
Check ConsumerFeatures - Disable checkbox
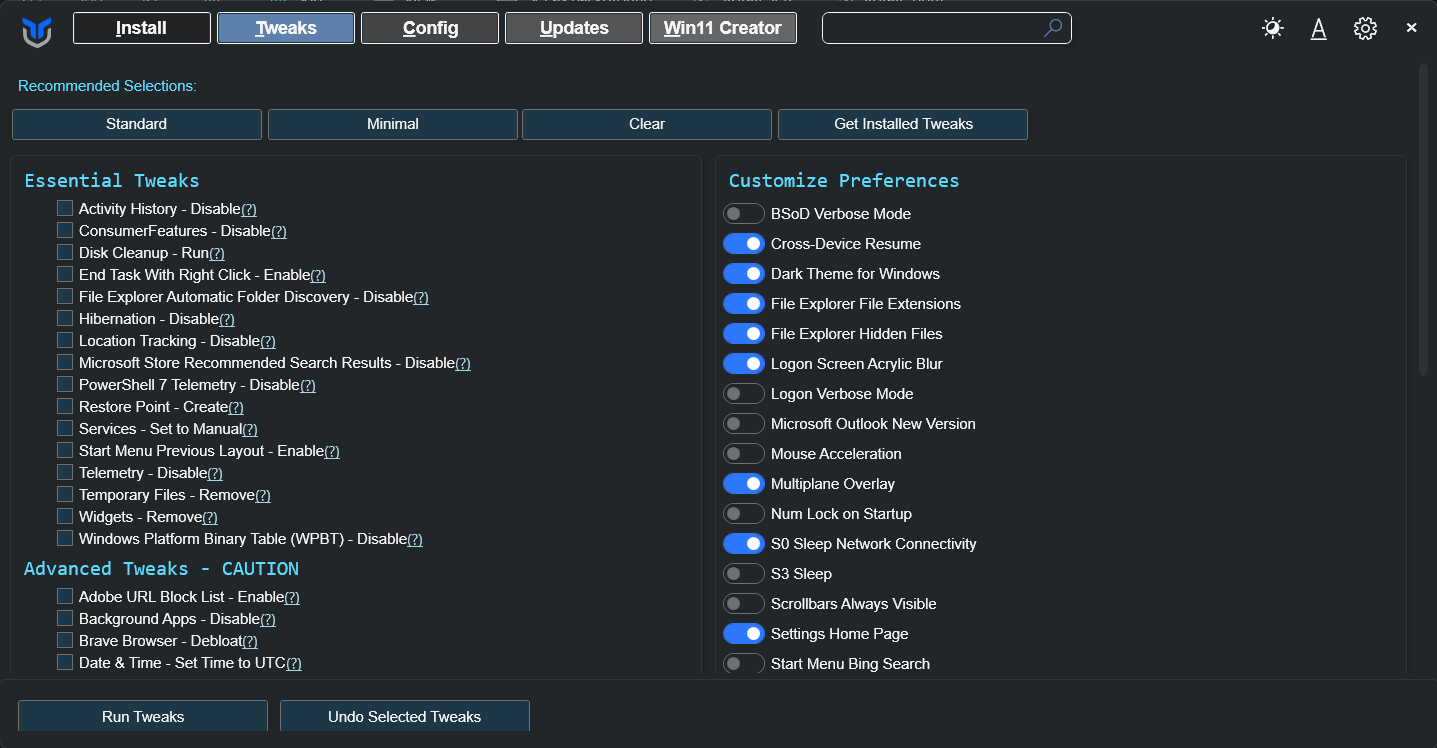(x=65, y=230)
